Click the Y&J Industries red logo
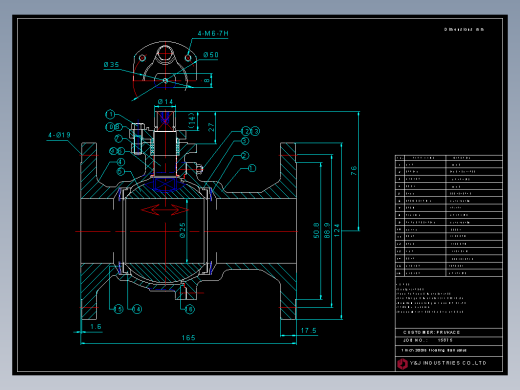Viewport: 520px width, 390px height. pos(402,363)
